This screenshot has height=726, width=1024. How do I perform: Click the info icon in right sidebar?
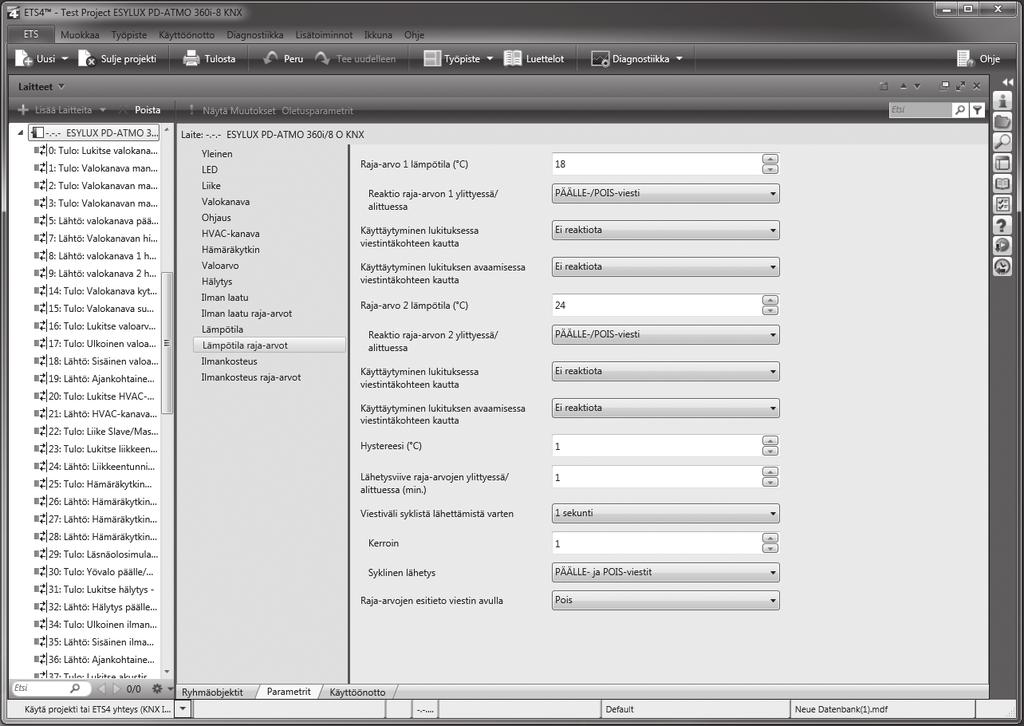pos(1002,101)
